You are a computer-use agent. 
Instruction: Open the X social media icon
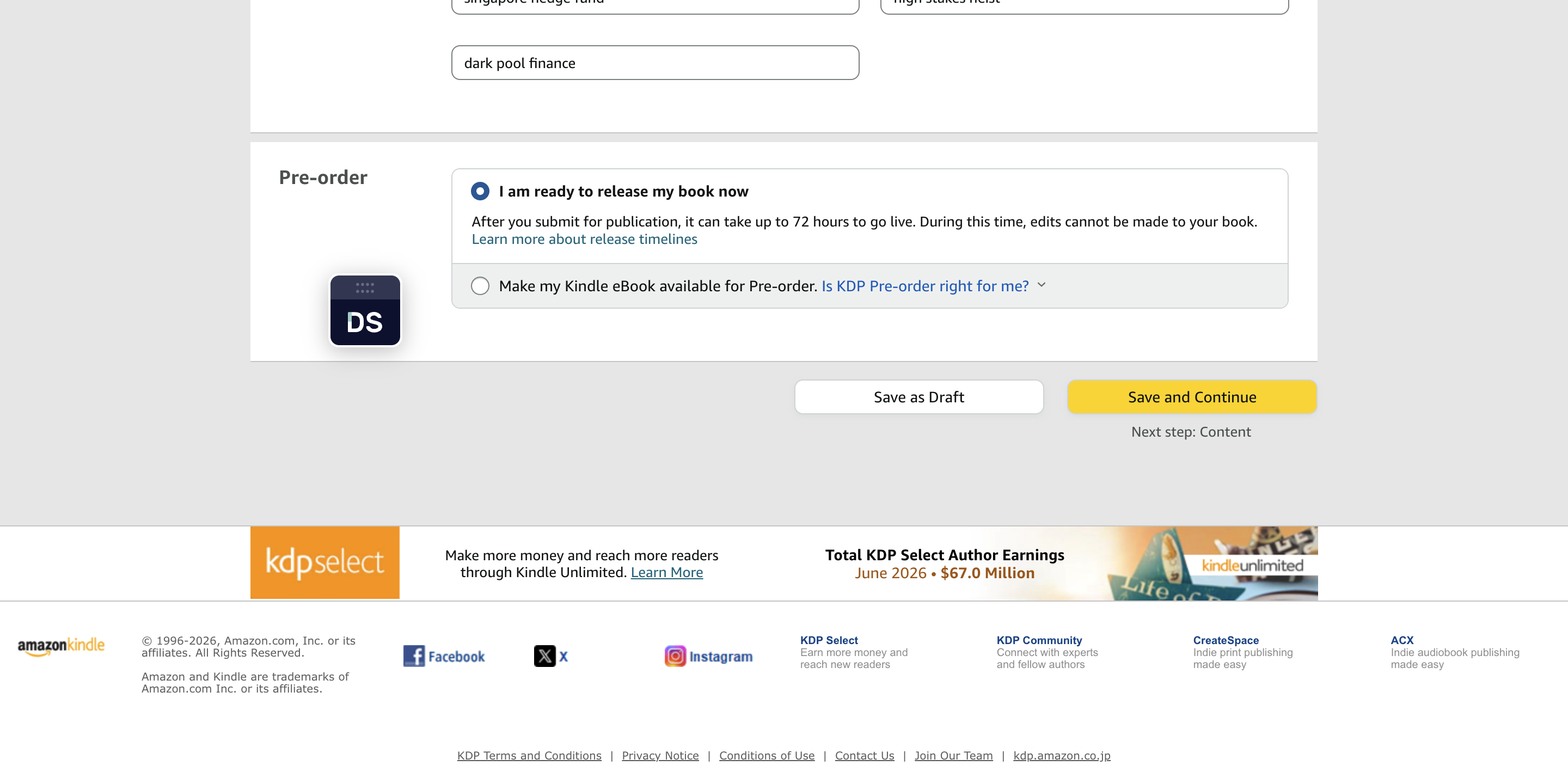click(x=545, y=656)
